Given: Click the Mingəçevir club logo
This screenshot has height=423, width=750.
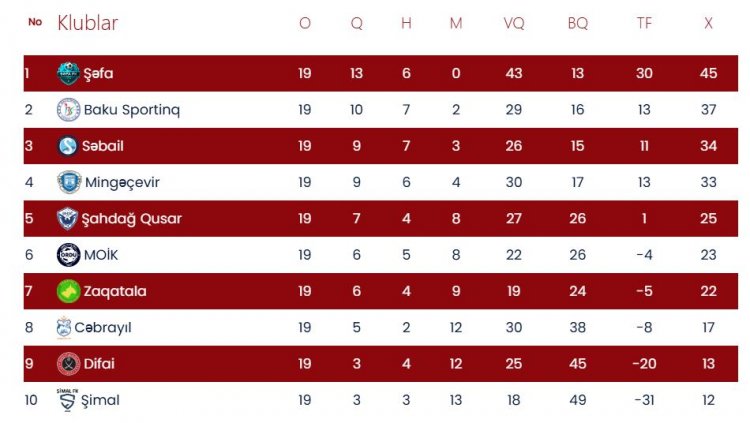Looking at the screenshot, I should point(68,182).
